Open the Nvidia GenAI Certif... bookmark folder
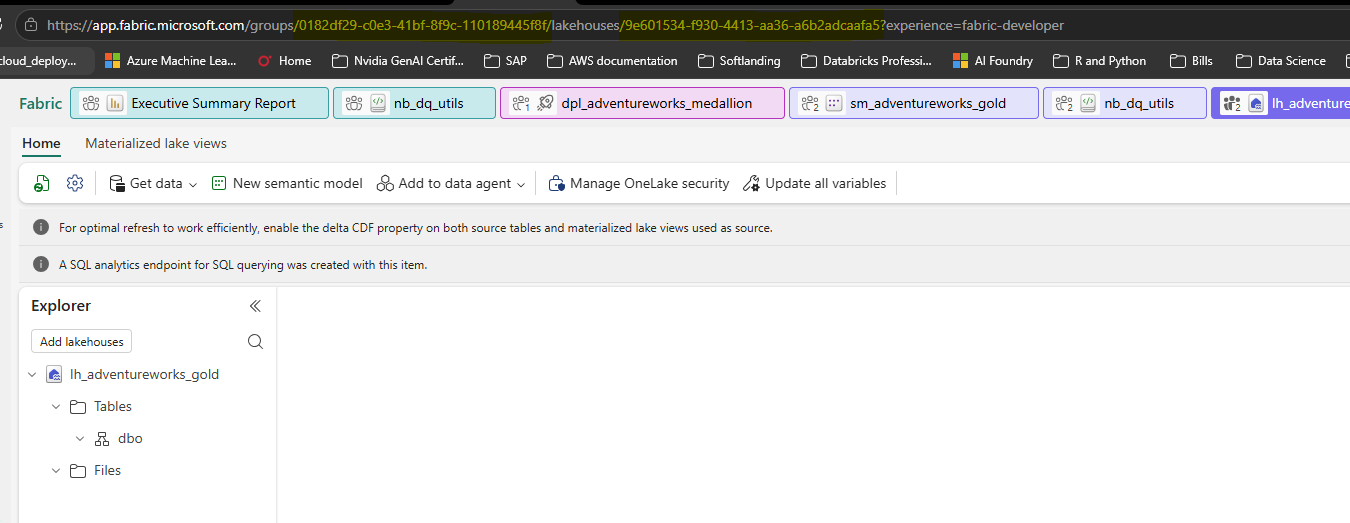This screenshot has width=1350, height=523. coord(398,61)
